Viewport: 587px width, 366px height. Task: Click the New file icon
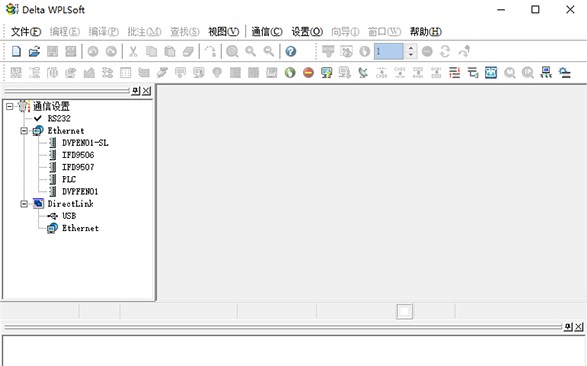point(16,51)
